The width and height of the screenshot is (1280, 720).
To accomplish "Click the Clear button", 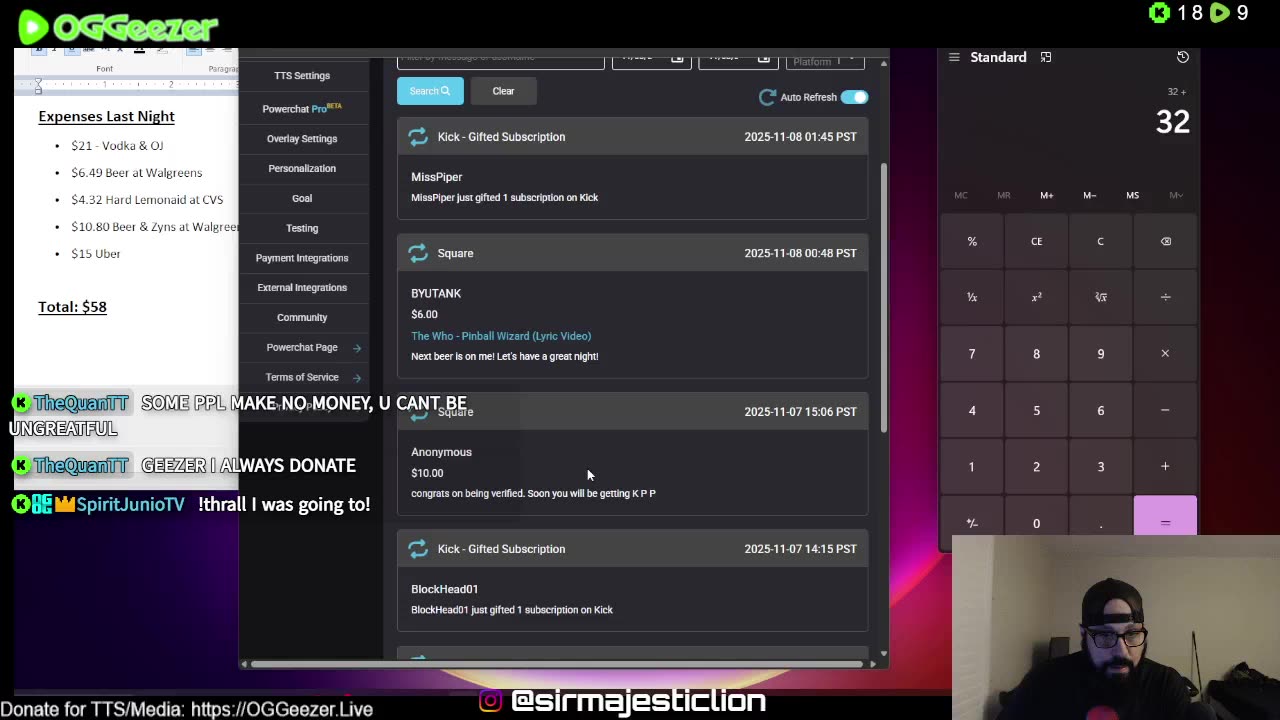I will [x=503, y=91].
